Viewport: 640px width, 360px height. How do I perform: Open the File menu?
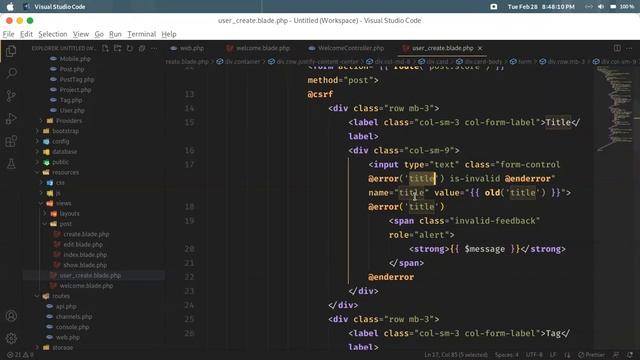coord(9,34)
